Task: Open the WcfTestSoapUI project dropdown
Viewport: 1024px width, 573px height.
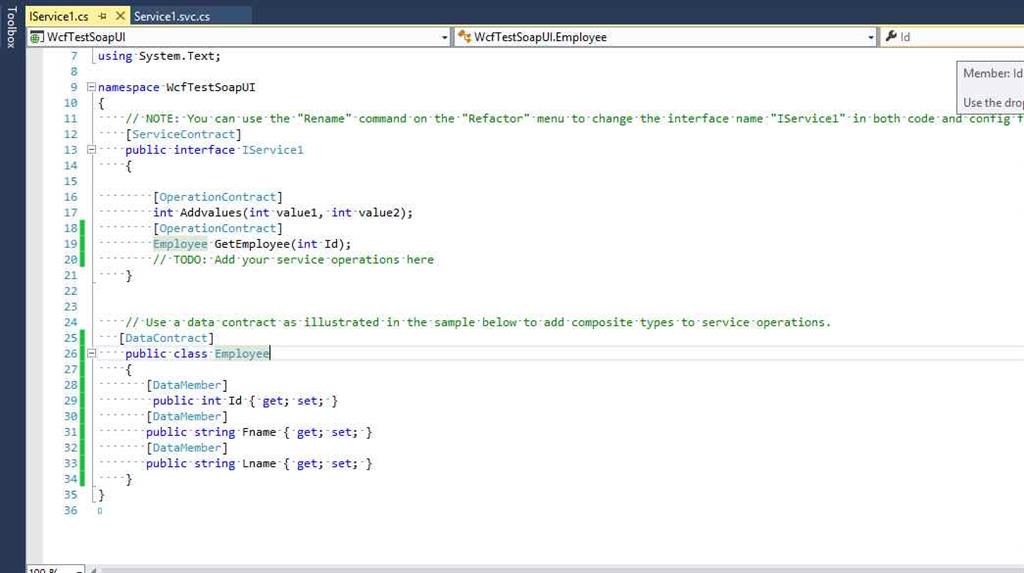Action: [x=444, y=37]
